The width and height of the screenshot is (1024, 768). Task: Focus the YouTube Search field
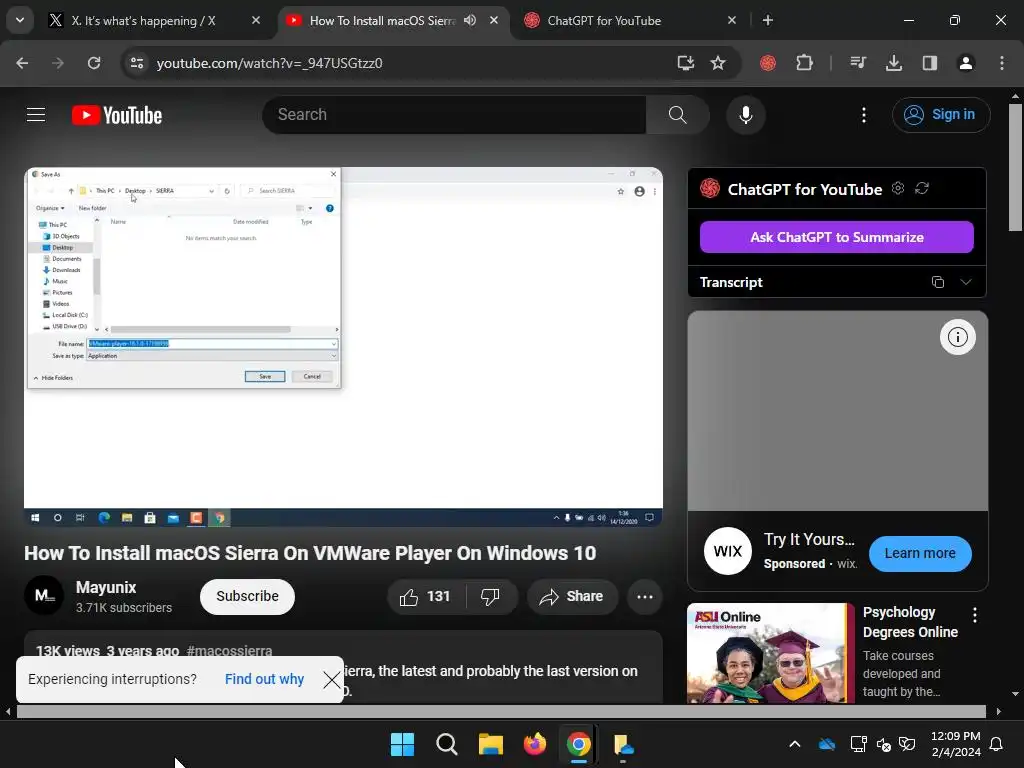tap(454, 115)
